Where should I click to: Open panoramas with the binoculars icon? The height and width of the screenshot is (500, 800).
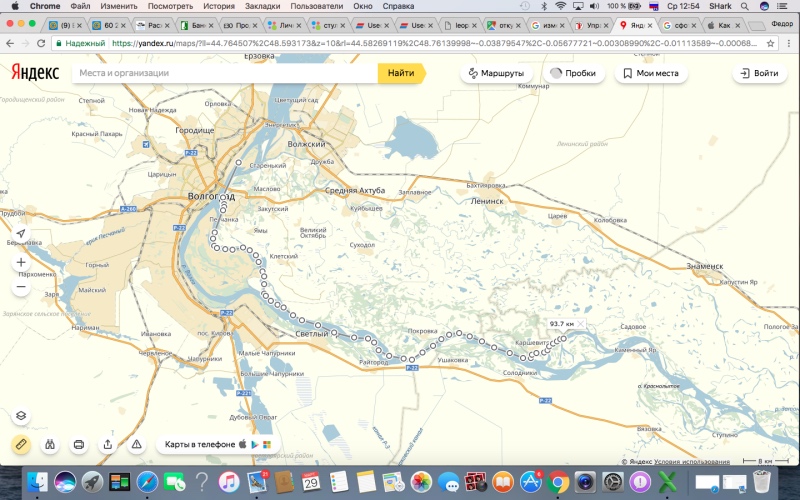click(50, 443)
